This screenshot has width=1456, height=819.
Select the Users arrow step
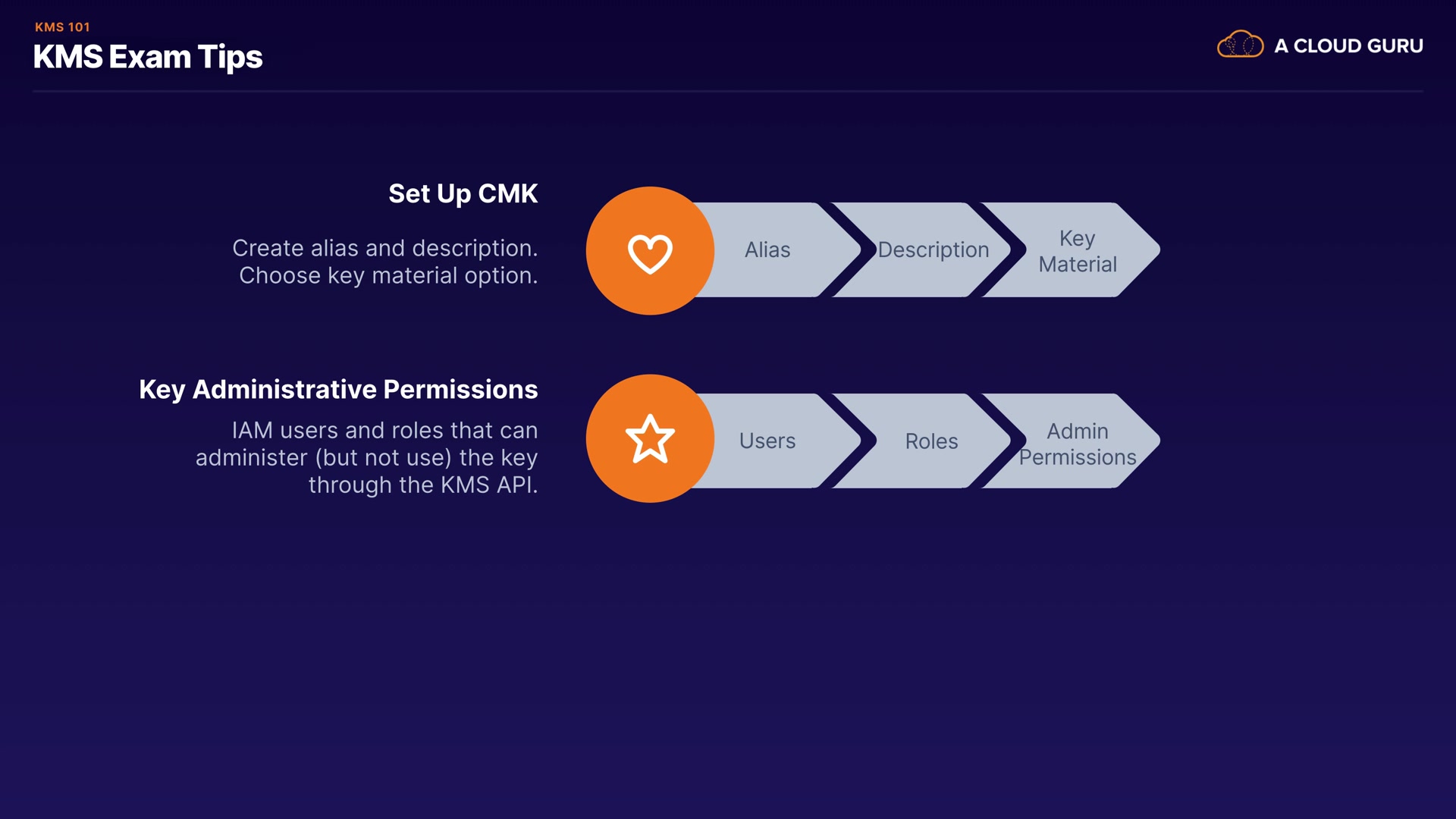(x=767, y=441)
